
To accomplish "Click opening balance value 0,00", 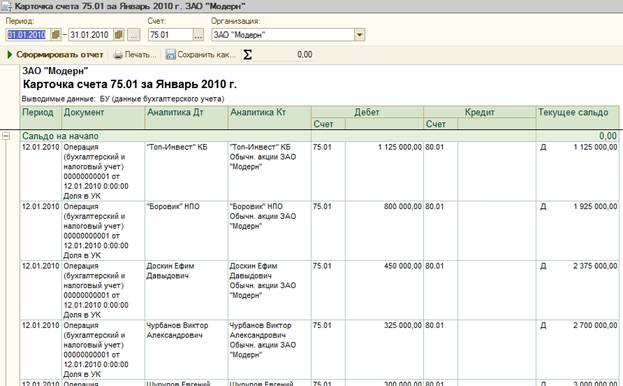I will click(608, 136).
